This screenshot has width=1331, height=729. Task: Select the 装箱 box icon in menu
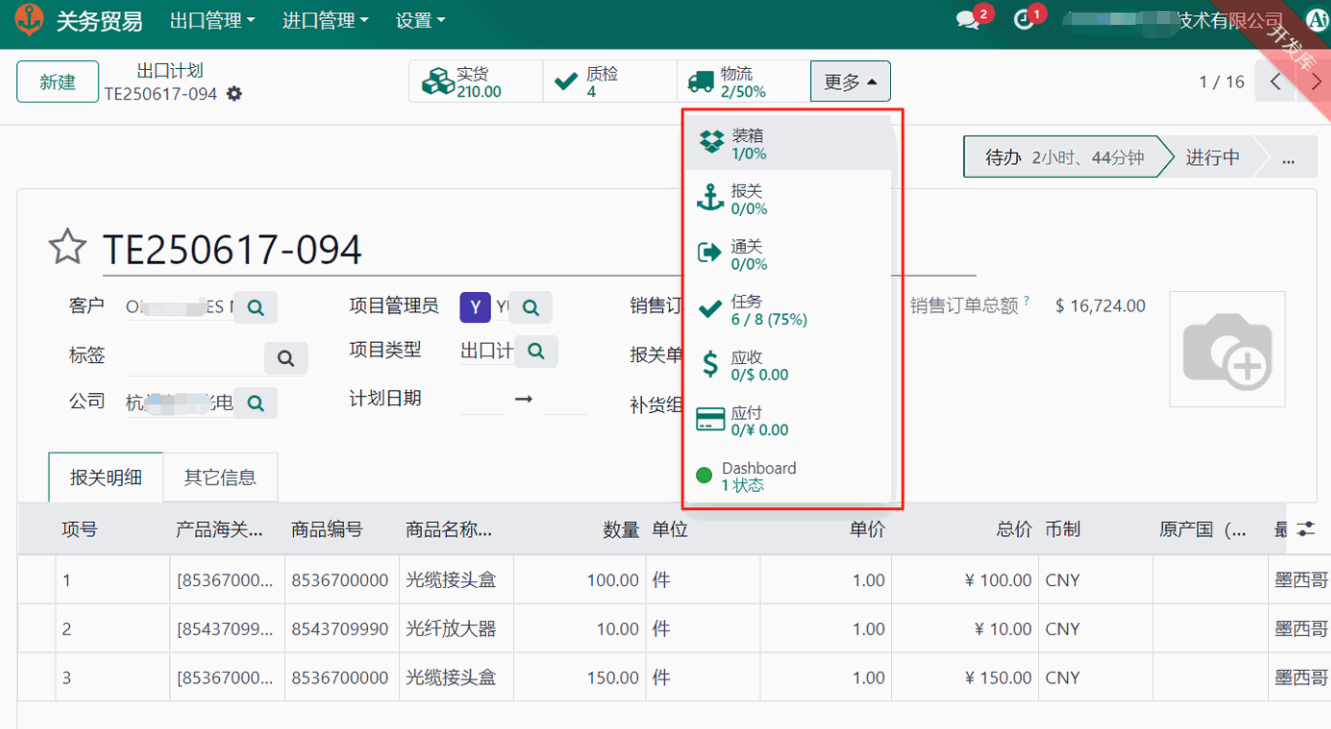711,144
